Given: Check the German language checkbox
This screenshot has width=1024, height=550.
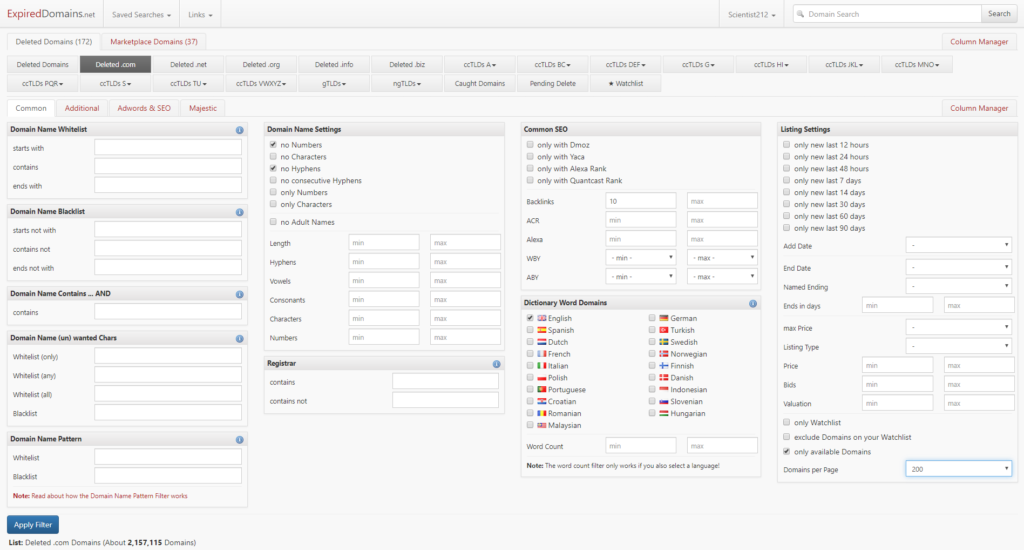Looking at the screenshot, I should coord(652,318).
